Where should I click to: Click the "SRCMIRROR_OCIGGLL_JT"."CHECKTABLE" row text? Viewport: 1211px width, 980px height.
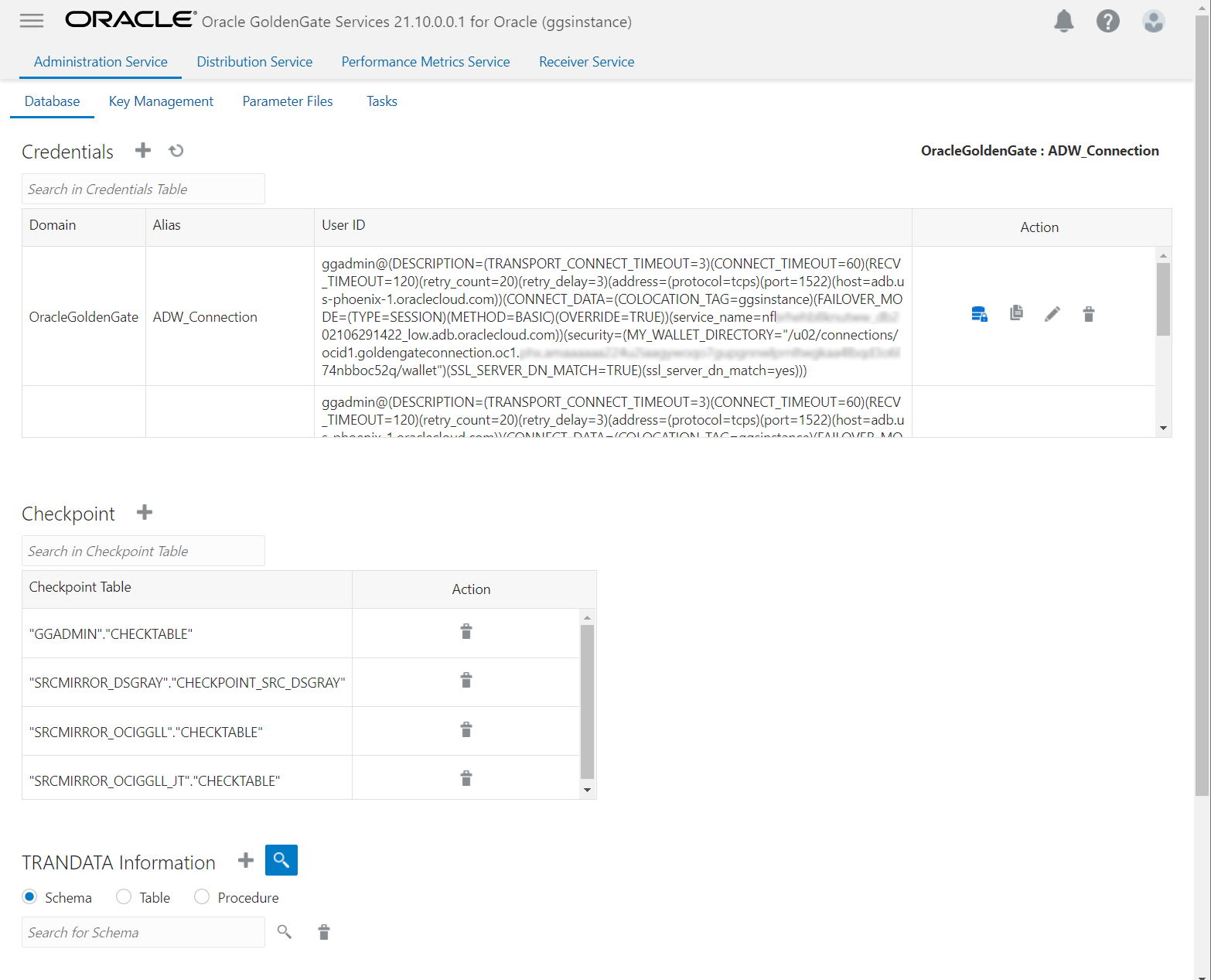tap(155, 781)
